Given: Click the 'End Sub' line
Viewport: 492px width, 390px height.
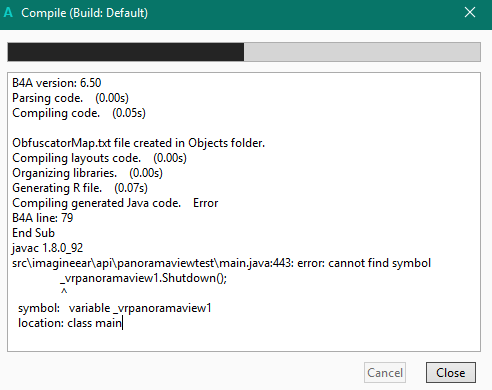Looking at the screenshot, I should pyautogui.click(x=33, y=233).
